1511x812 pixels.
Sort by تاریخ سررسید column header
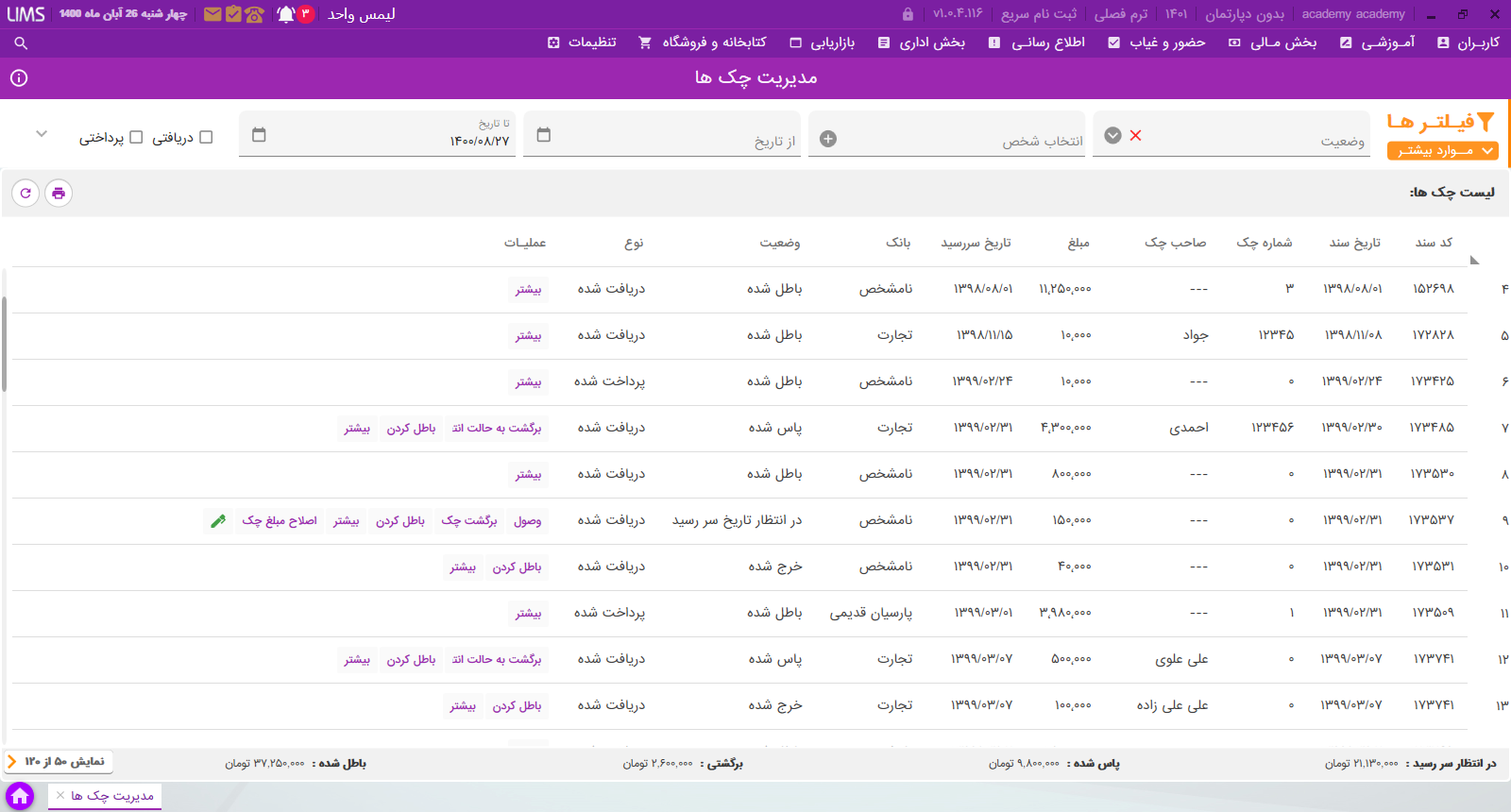click(x=976, y=243)
